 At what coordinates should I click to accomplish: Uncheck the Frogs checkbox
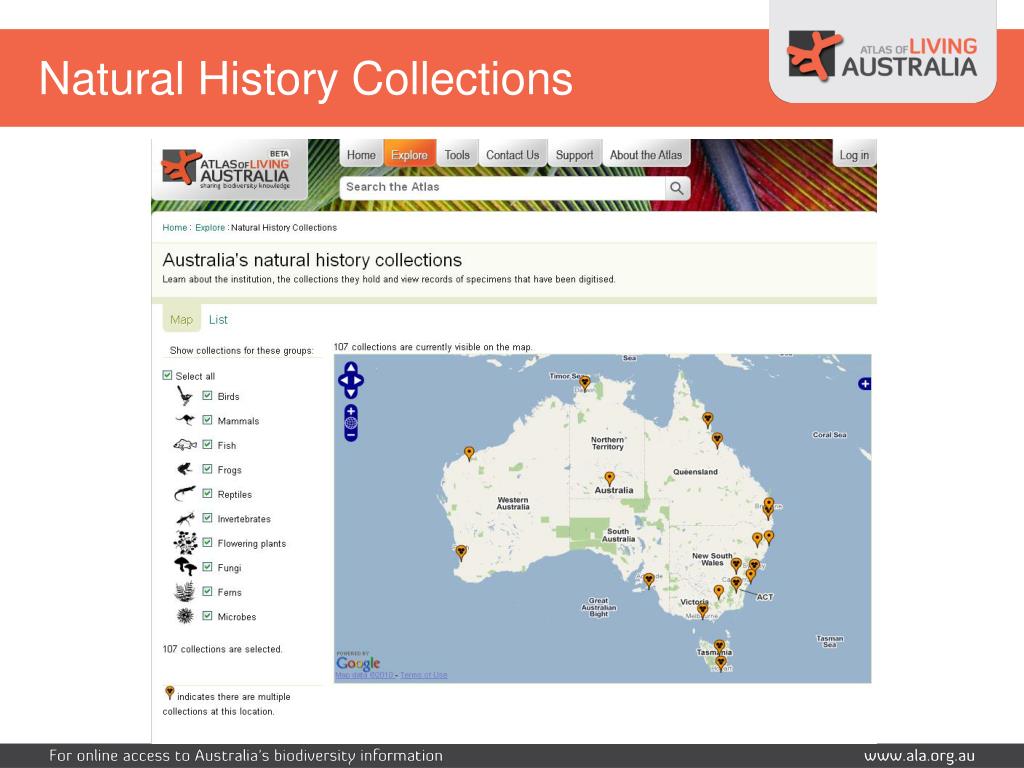(x=207, y=469)
